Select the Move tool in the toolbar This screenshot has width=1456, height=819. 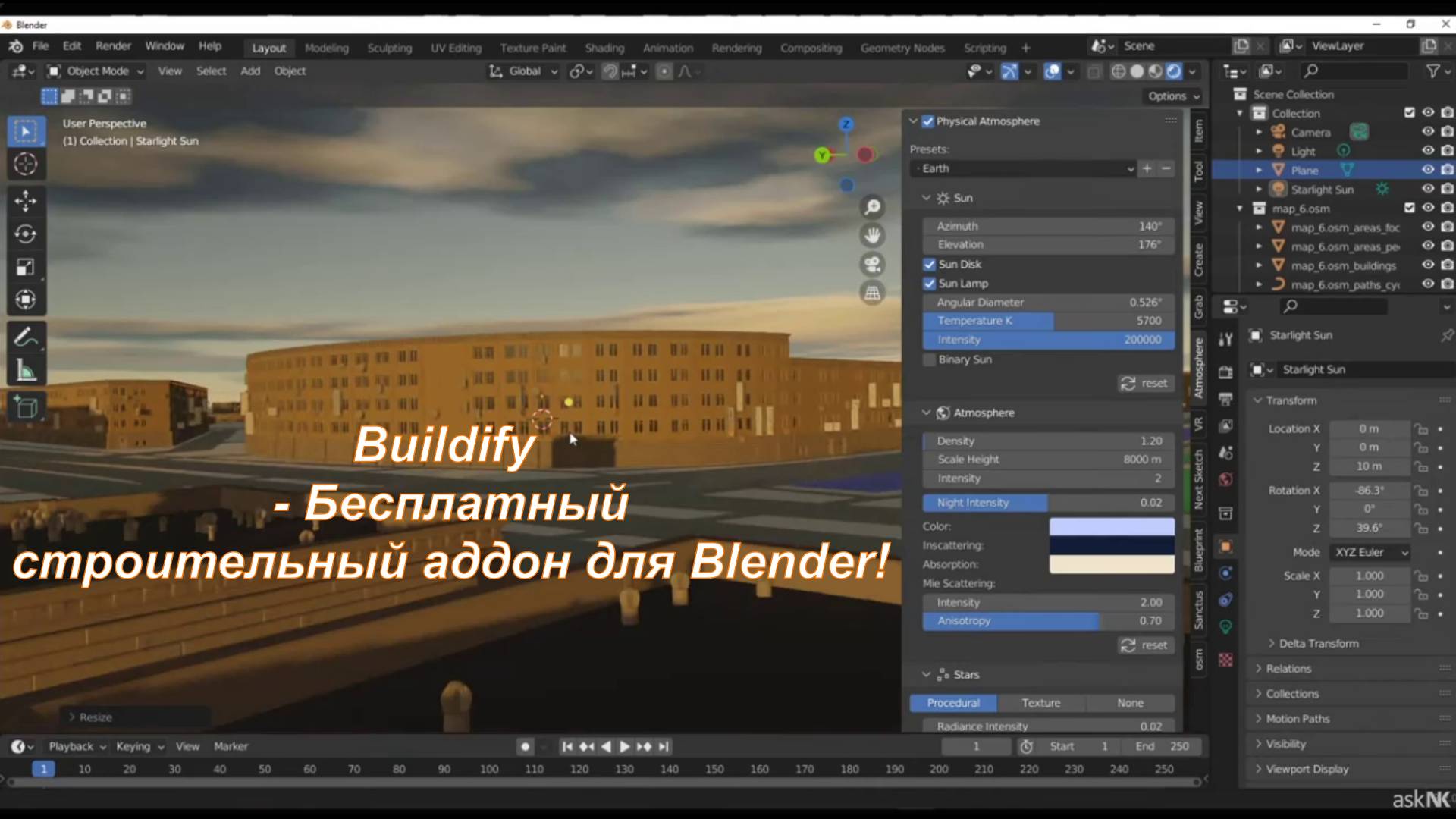(x=25, y=201)
